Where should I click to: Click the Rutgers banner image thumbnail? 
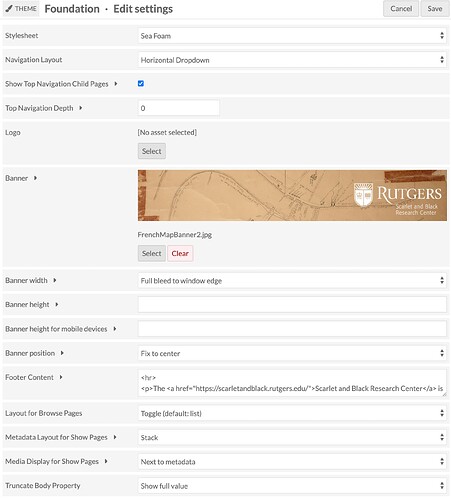[292, 195]
